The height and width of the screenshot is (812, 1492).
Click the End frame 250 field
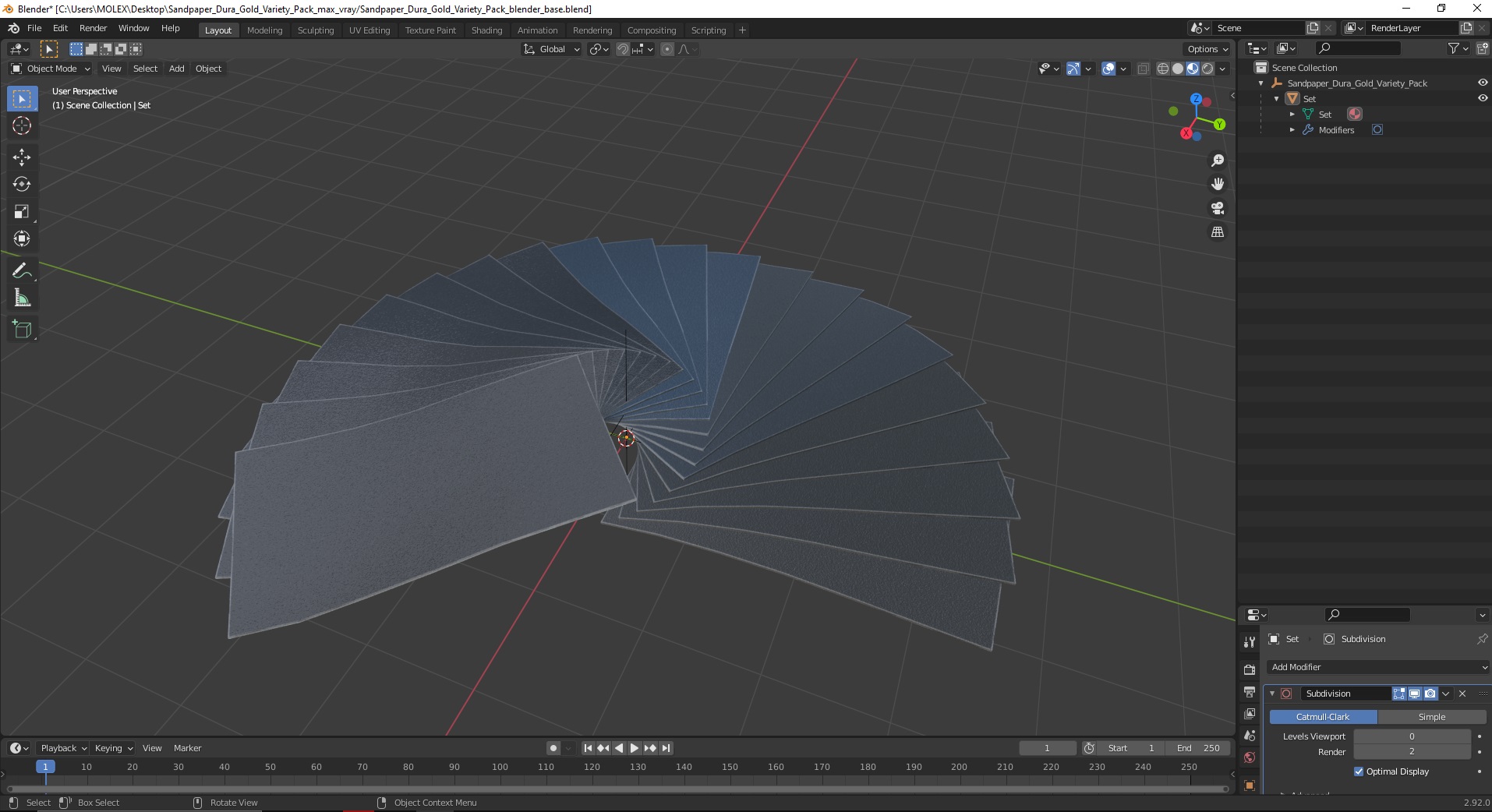(1199, 748)
